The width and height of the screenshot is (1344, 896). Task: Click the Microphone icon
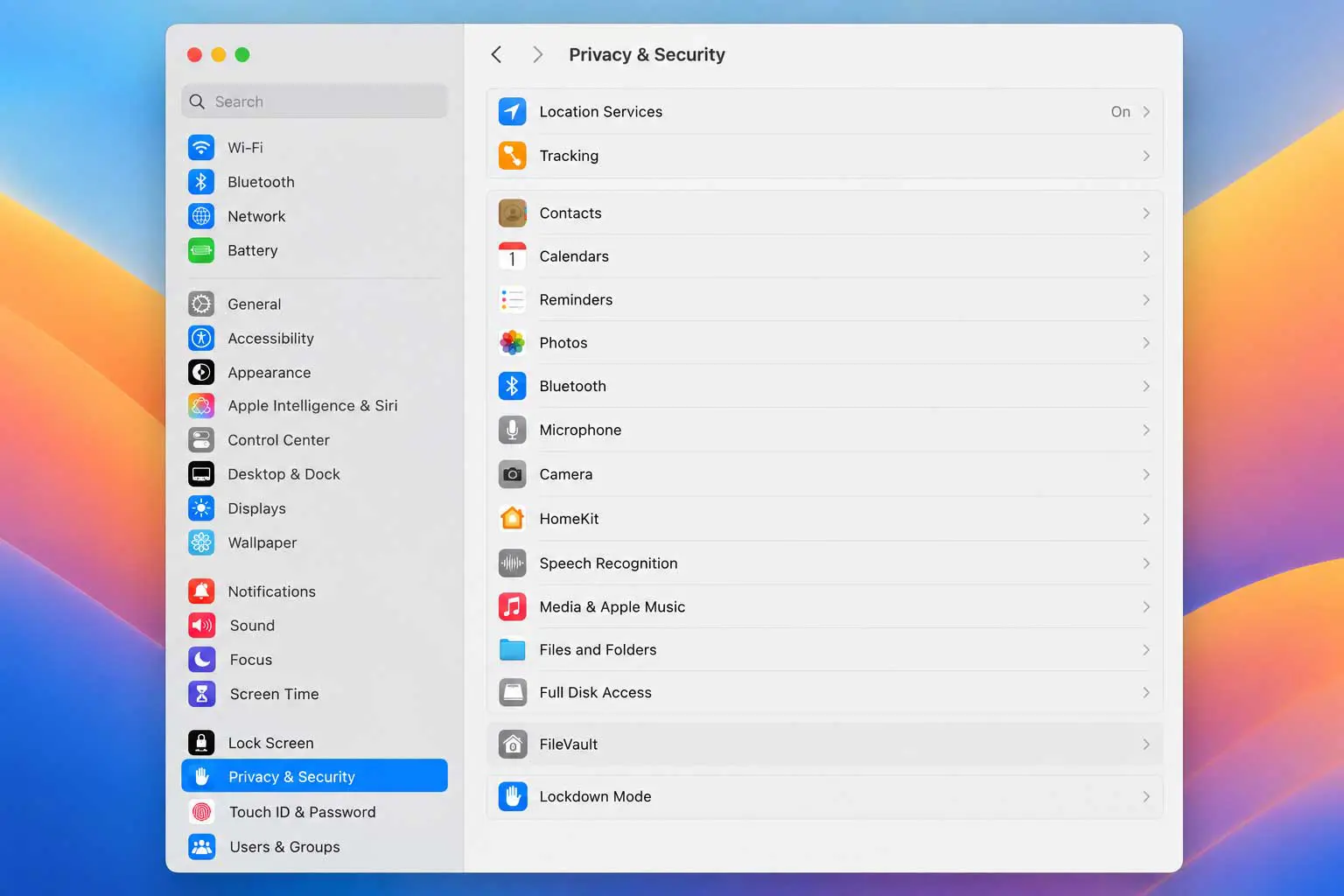[x=513, y=430]
